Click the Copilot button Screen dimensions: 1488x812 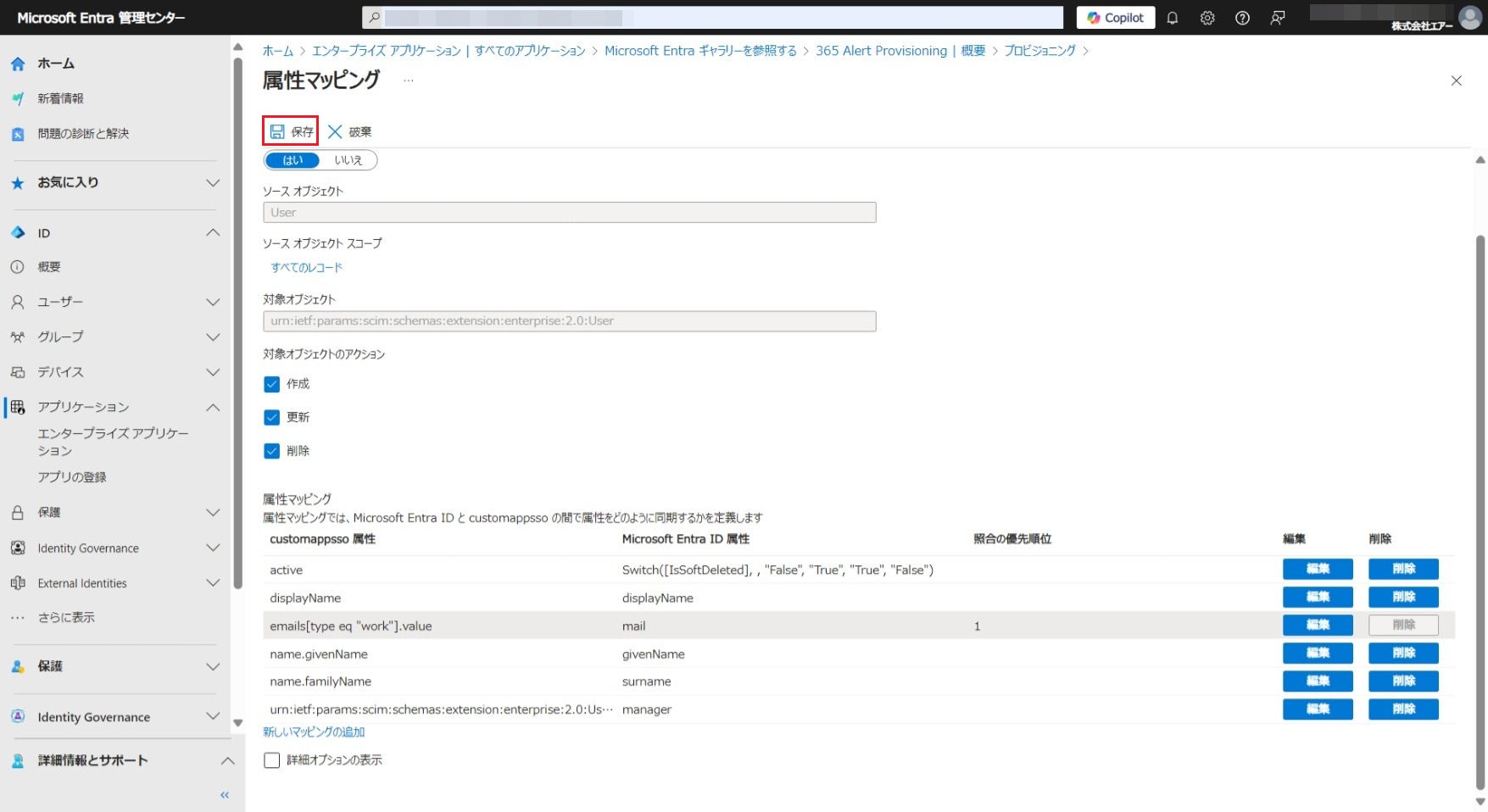click(1115, 18)
